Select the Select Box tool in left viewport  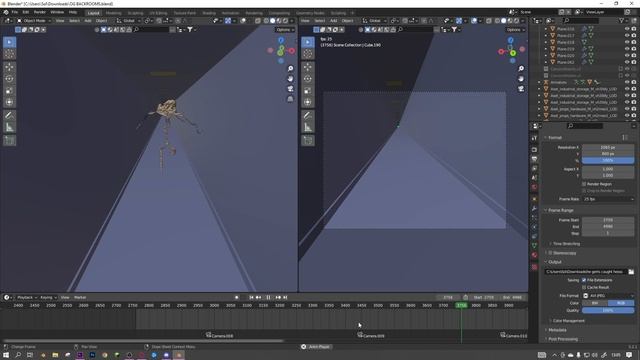coord(9,42)
